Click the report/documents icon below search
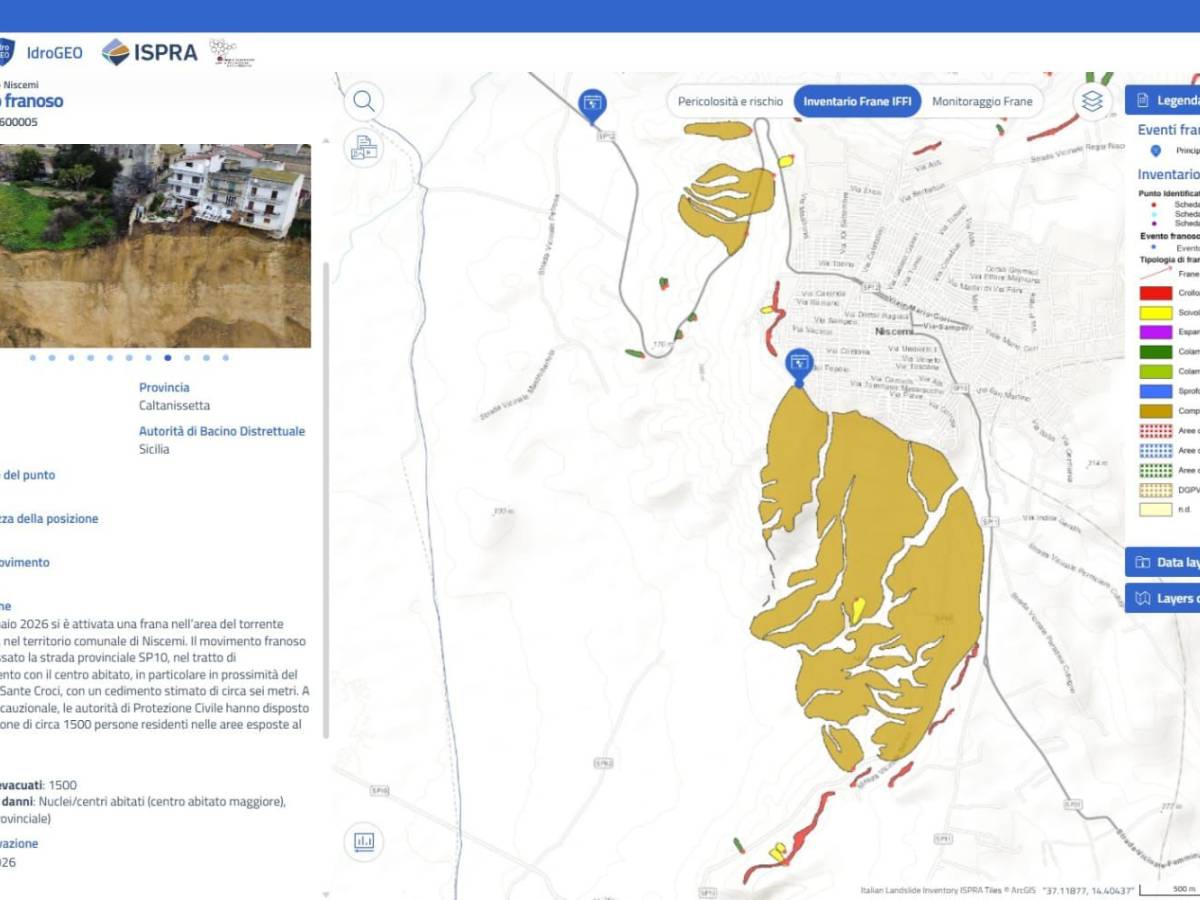The width and height of the screenshot is (1200, 900). [364, 148]
